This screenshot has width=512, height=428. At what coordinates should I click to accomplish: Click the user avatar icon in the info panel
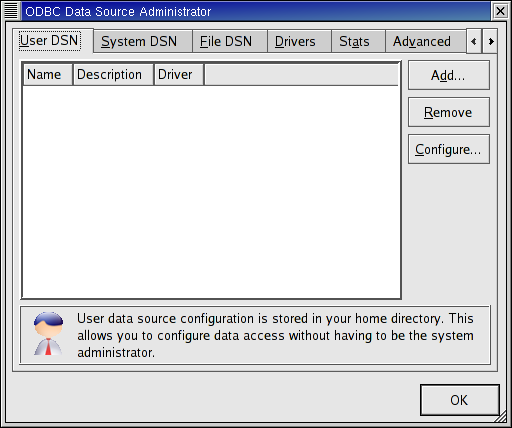pyautogui.click(x=48, y=334)
